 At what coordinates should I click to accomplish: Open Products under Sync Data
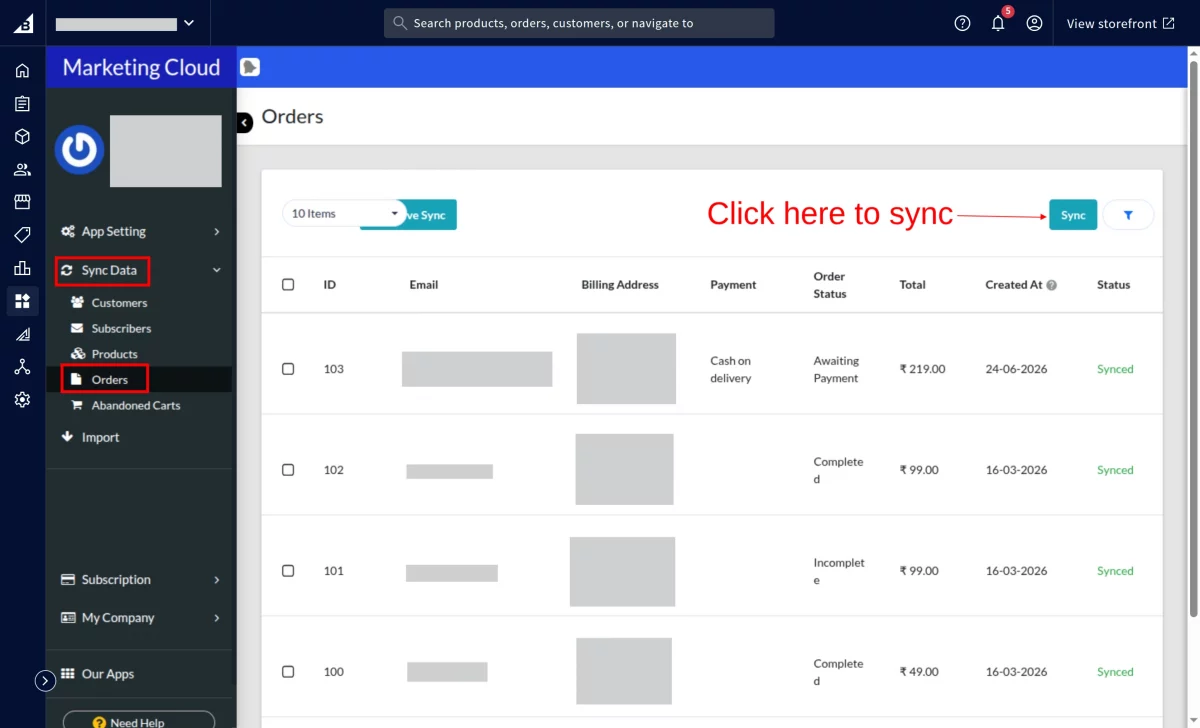point(114,355)
